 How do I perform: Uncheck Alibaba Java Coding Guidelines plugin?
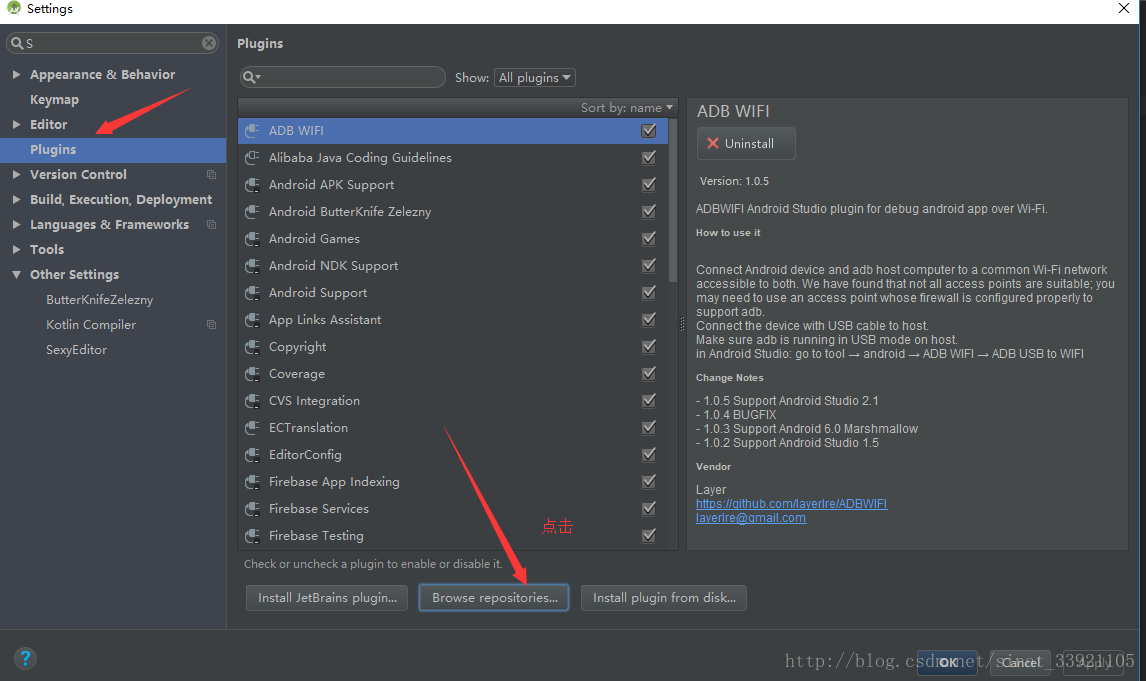click(x=648, y=158)
